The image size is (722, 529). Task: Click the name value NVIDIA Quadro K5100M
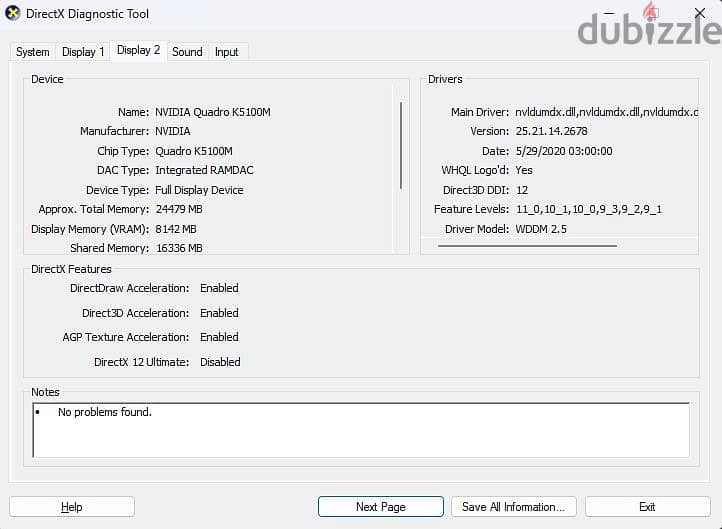coord(213,112)
